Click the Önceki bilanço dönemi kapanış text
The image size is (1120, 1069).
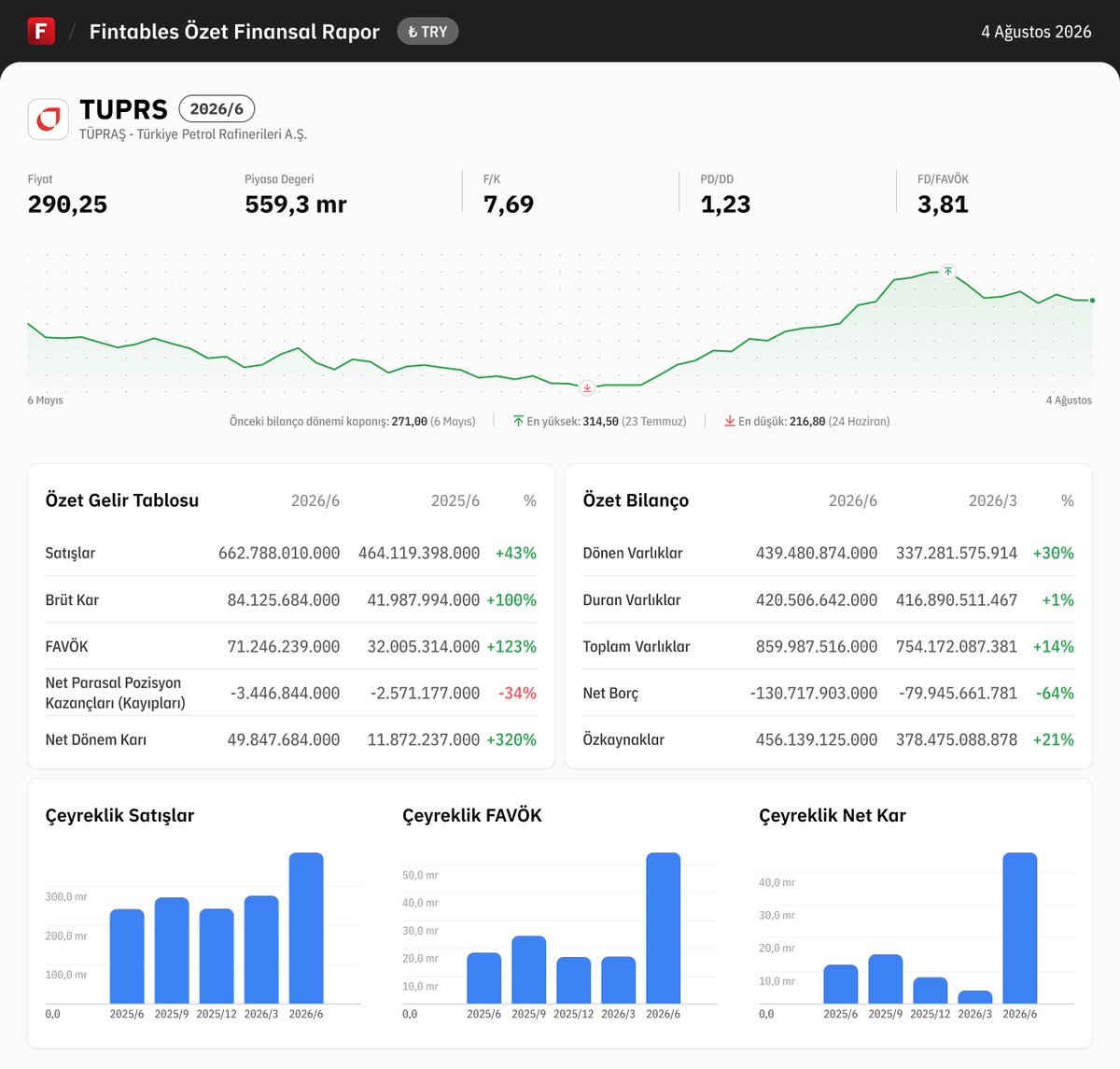(x=353, y=421)
